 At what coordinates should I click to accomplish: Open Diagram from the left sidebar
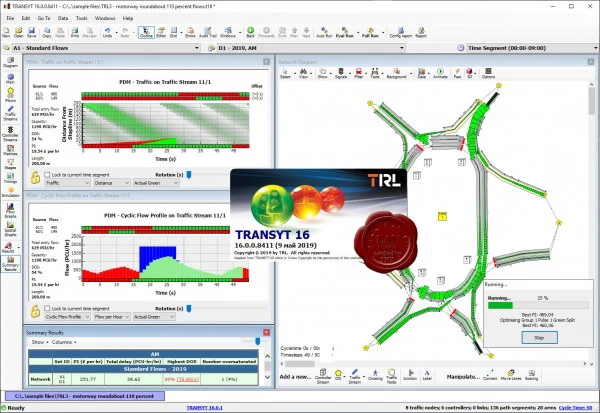(x=10, y=62)
